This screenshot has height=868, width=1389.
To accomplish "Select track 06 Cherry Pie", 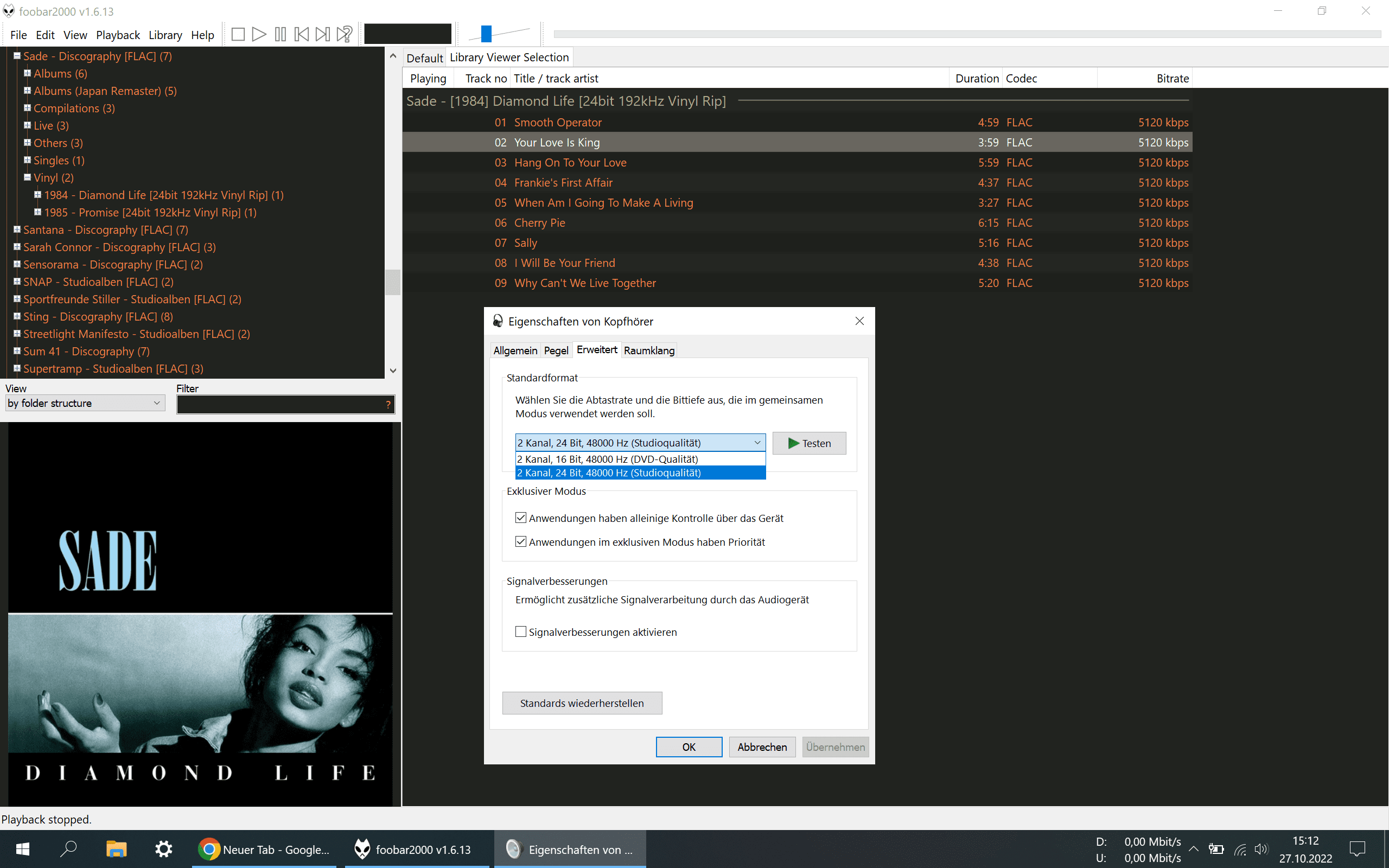I will (x=797, y=223).
